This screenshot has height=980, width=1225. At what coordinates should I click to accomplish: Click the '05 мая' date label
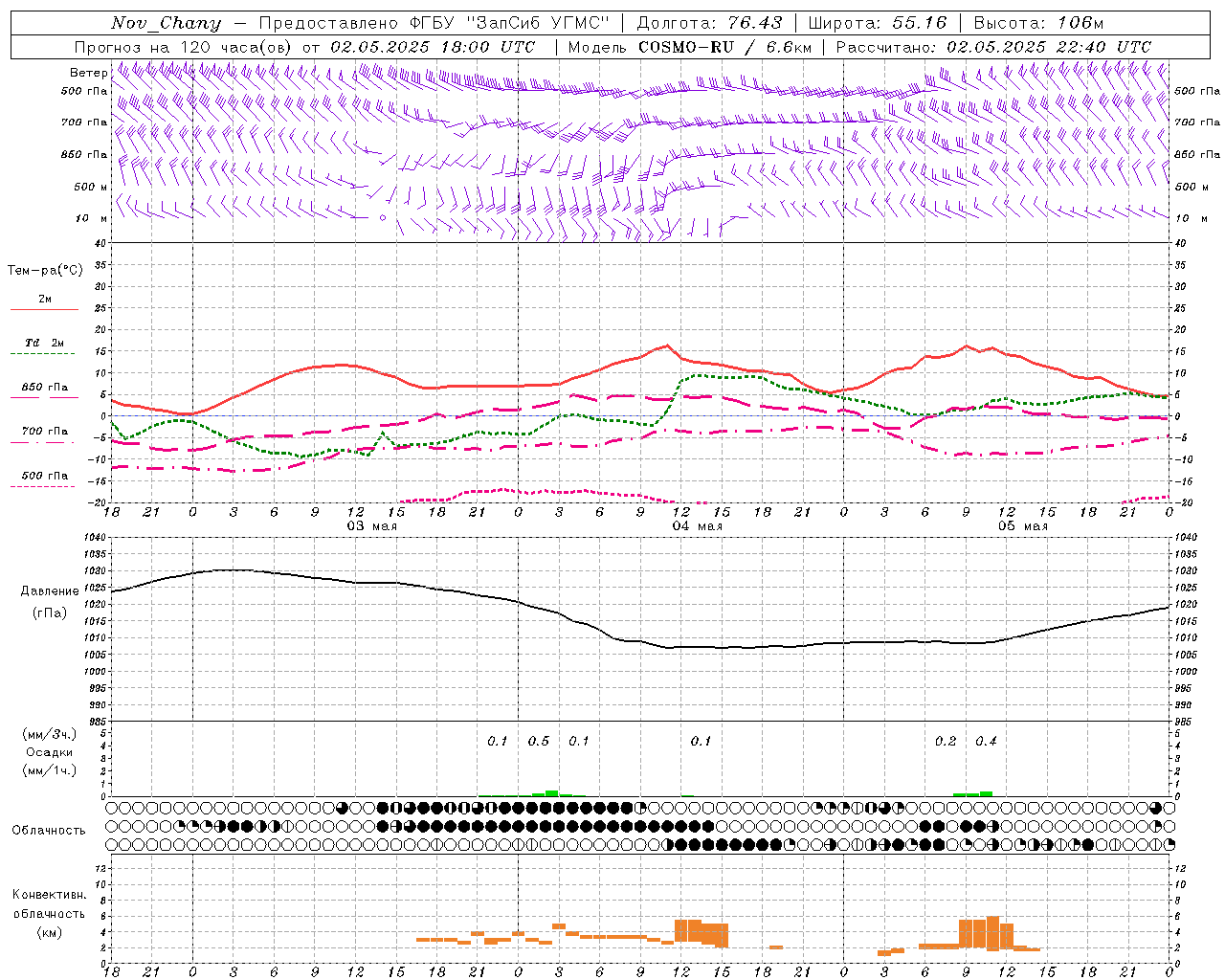[1022, 526]
